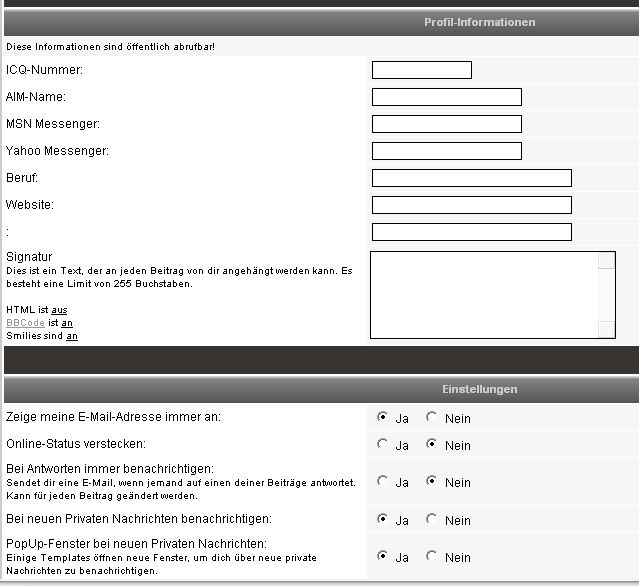Select Ja for private message notification
This screenshot has height=586, width=639.
383,519
